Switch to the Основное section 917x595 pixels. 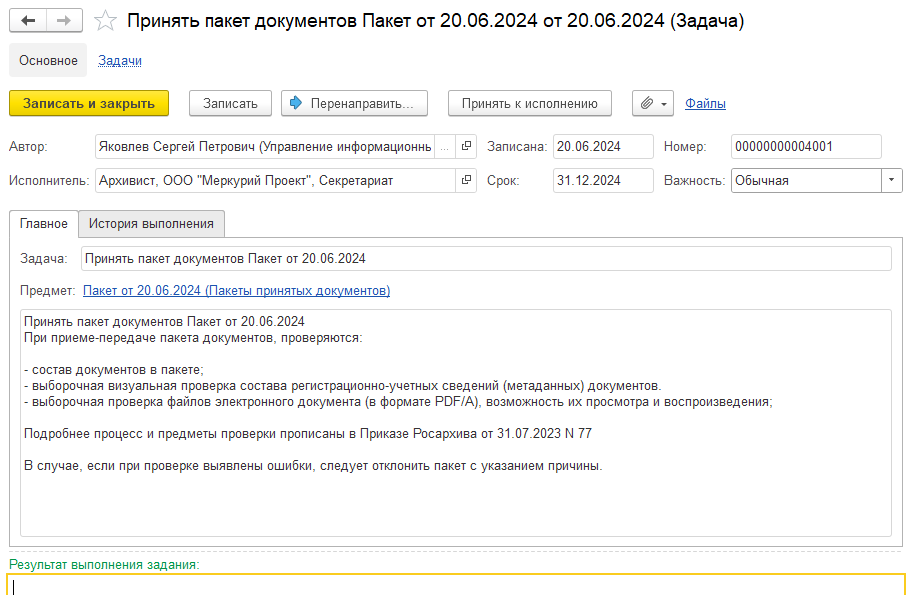[48, 60]
